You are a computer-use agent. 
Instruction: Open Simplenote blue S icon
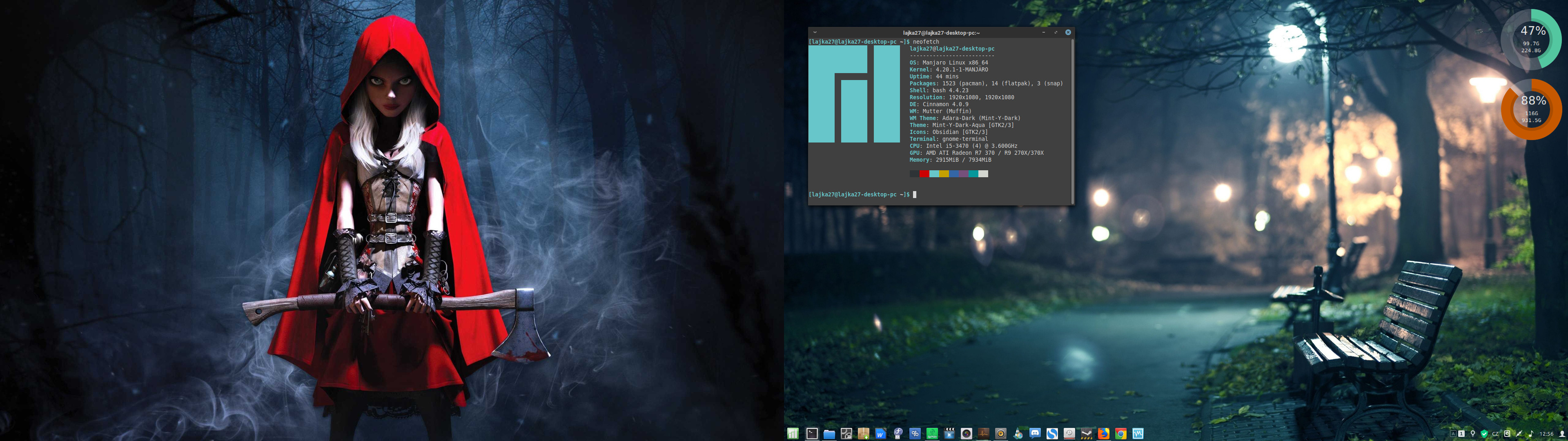tap(1052, 434)
